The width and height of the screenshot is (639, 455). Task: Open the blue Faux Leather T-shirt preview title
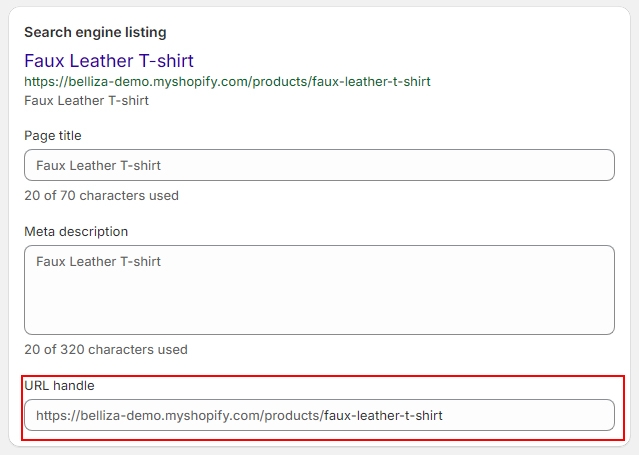109,61
